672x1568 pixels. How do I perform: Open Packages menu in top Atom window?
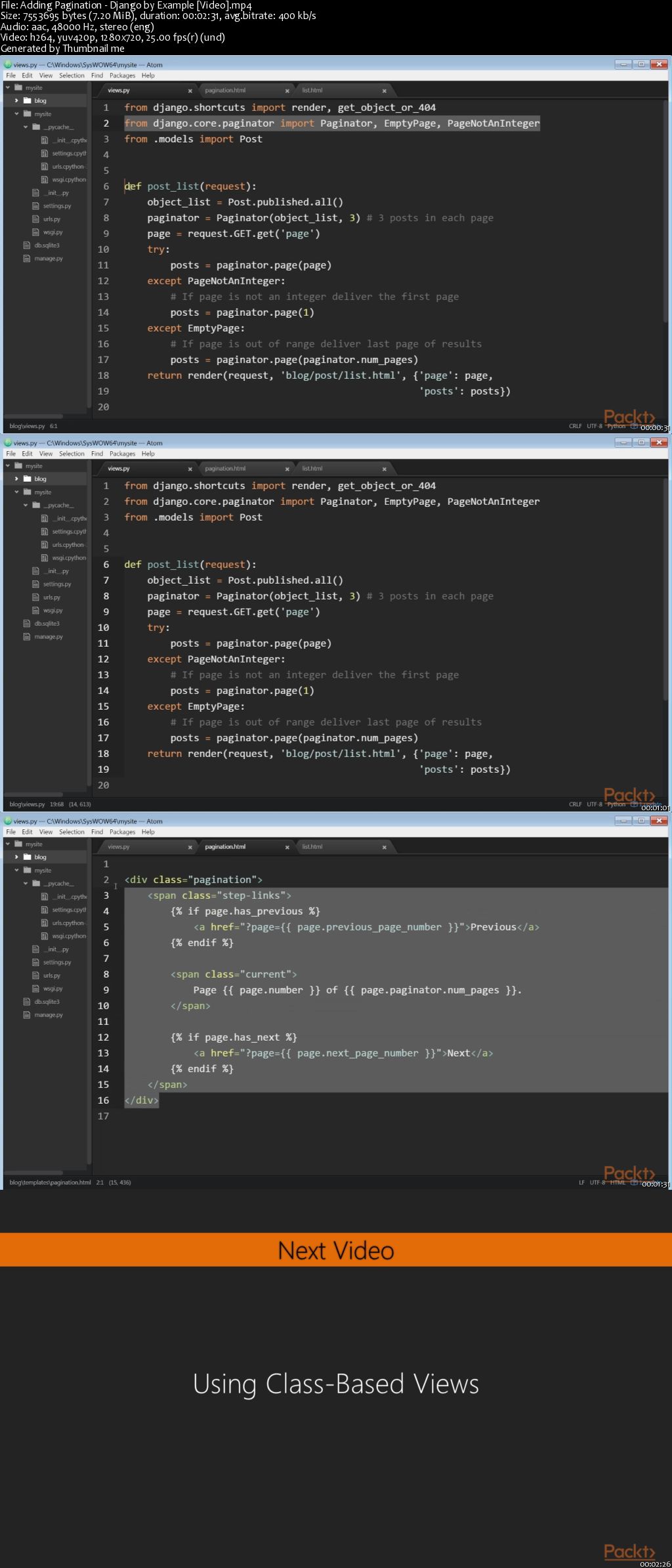point(122,76)
